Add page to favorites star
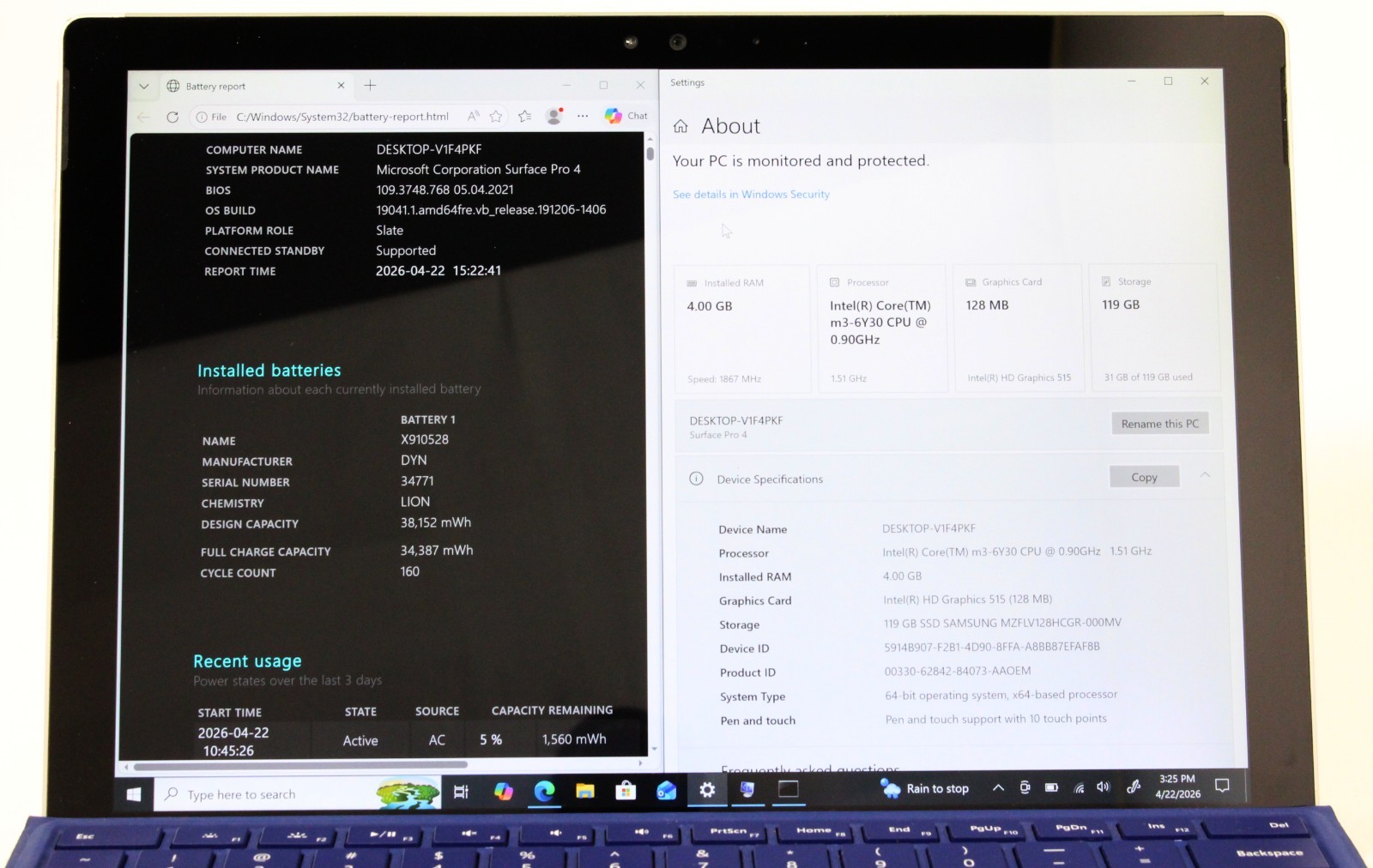 coord(496,116)
